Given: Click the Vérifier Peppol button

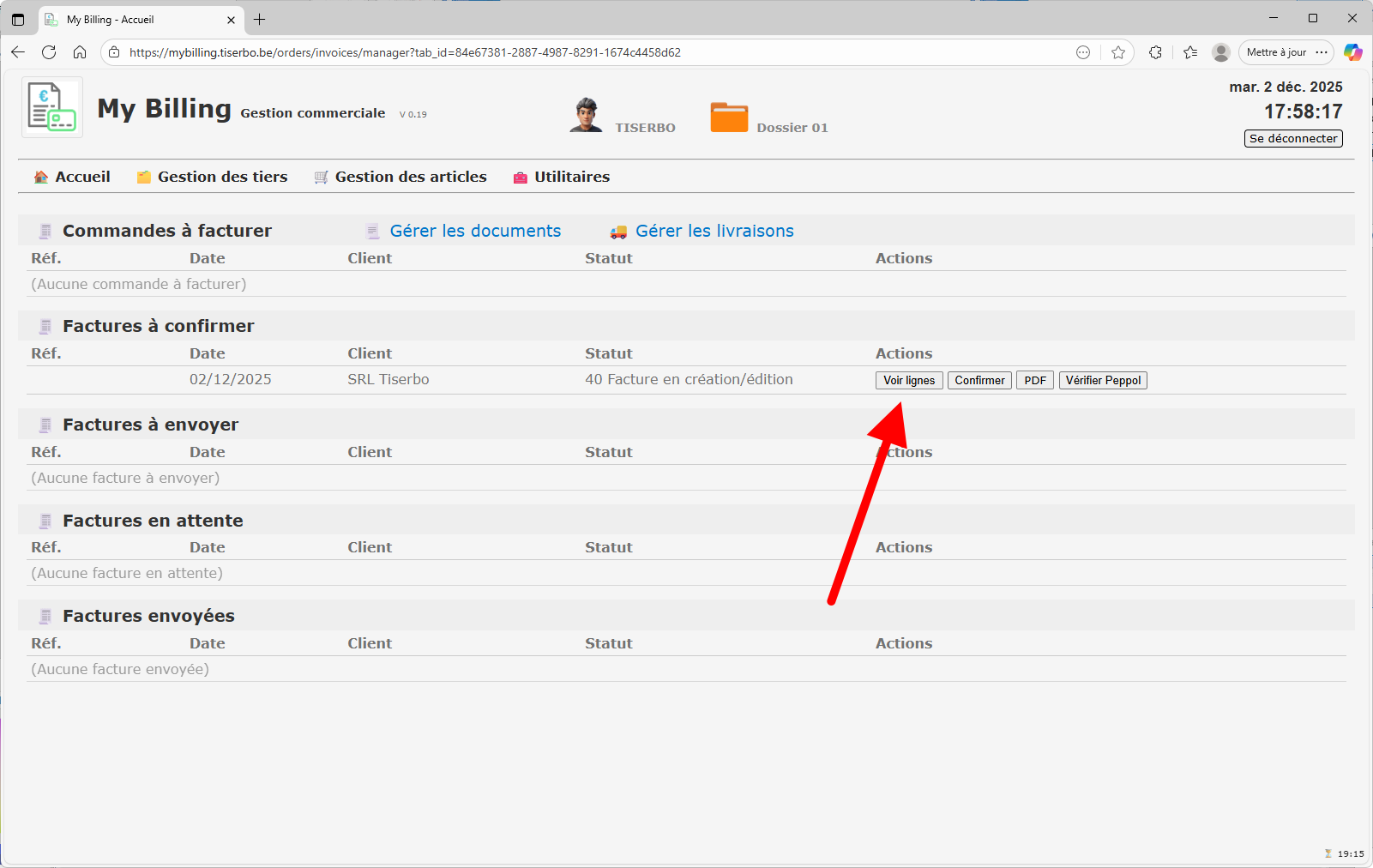Looking at the screenshot, I should (1103, 380).
